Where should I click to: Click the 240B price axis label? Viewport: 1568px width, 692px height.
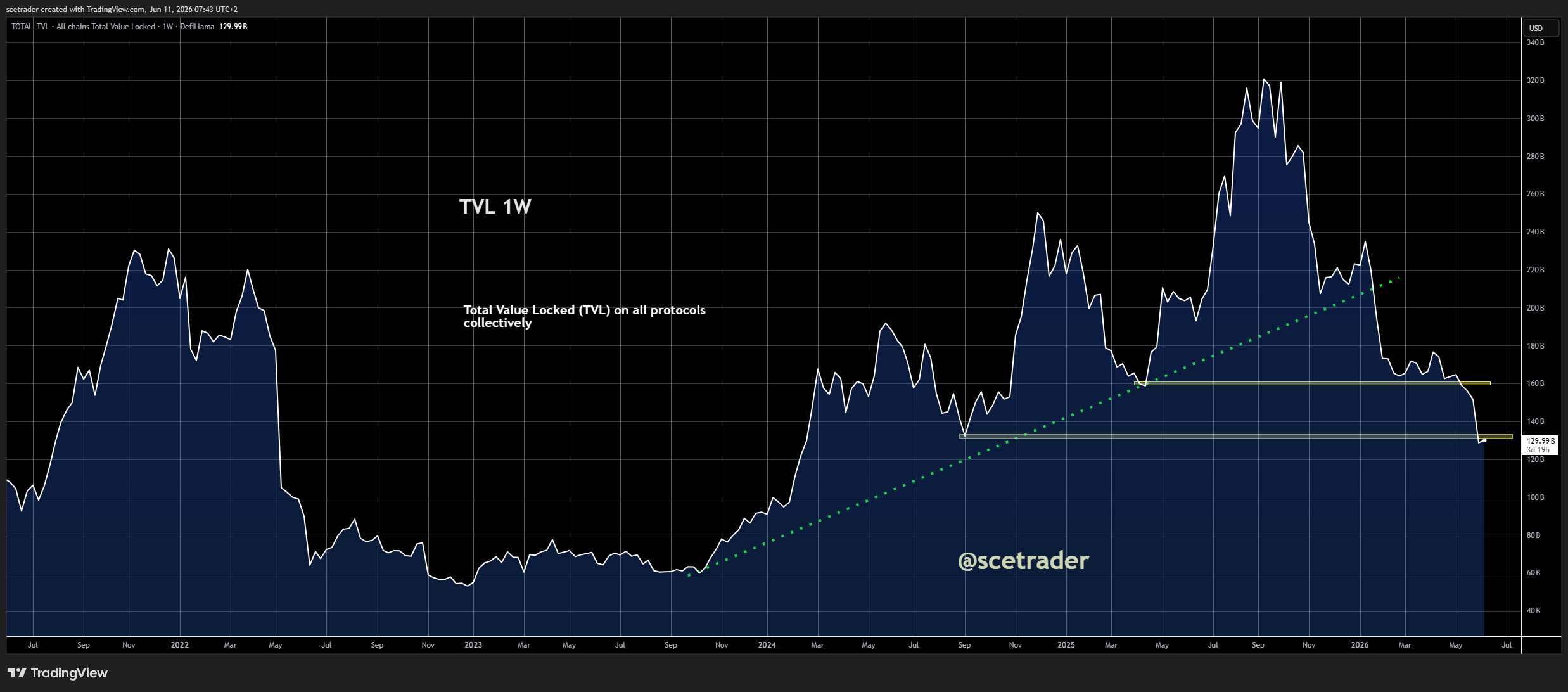pyautogui.click(x=1535, y=232)
